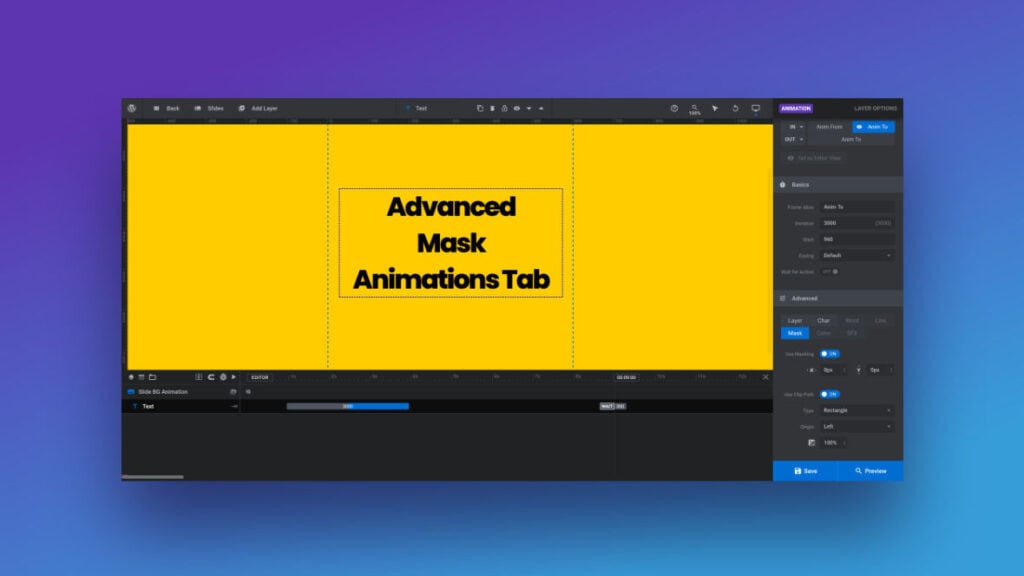The image size is (1024, 576).
Task: Turn off the Use Clip Path toggle
Action: click(x=828, y=393)
